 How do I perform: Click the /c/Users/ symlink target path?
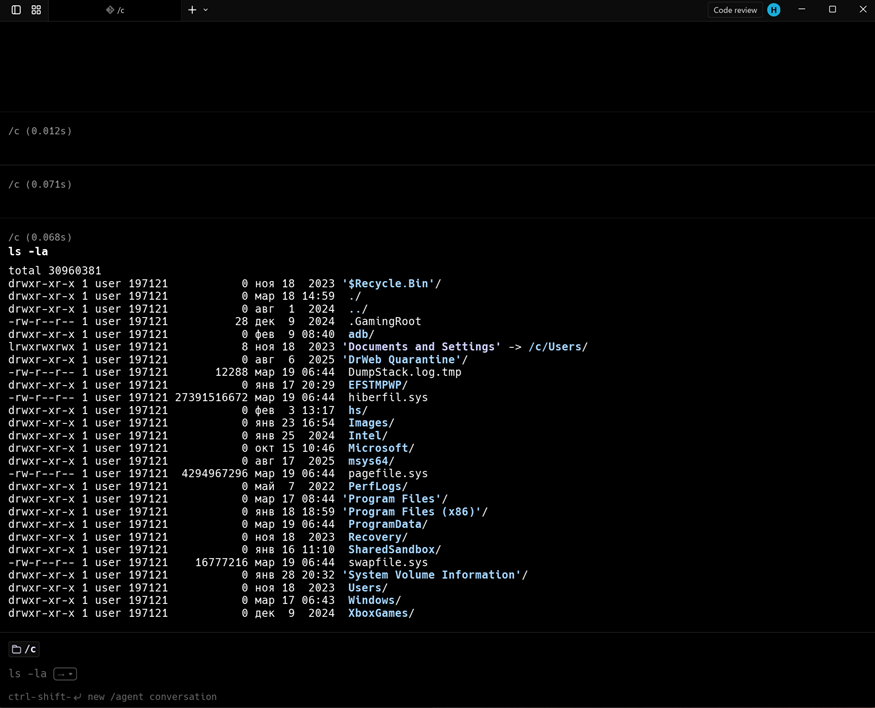coord(557,347)
